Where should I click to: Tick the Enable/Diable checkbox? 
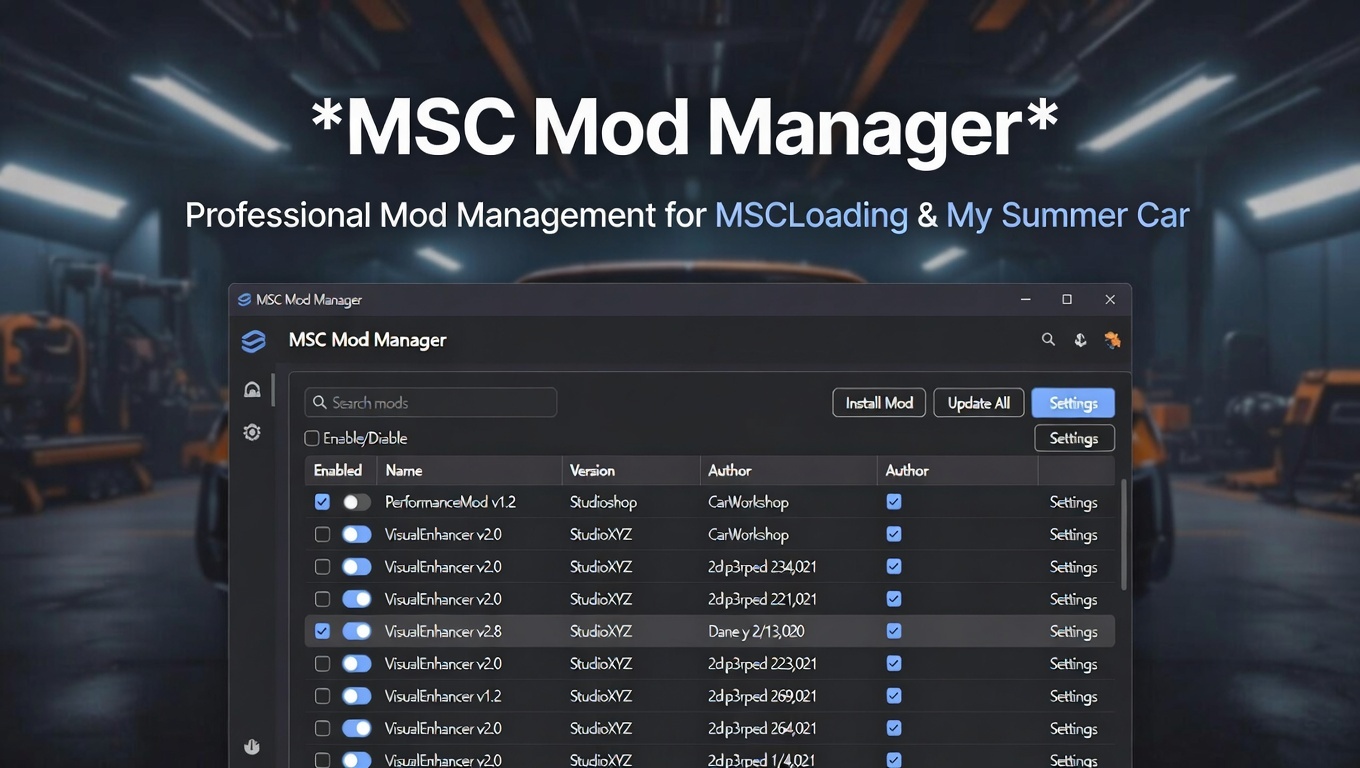tap(312, 438)
